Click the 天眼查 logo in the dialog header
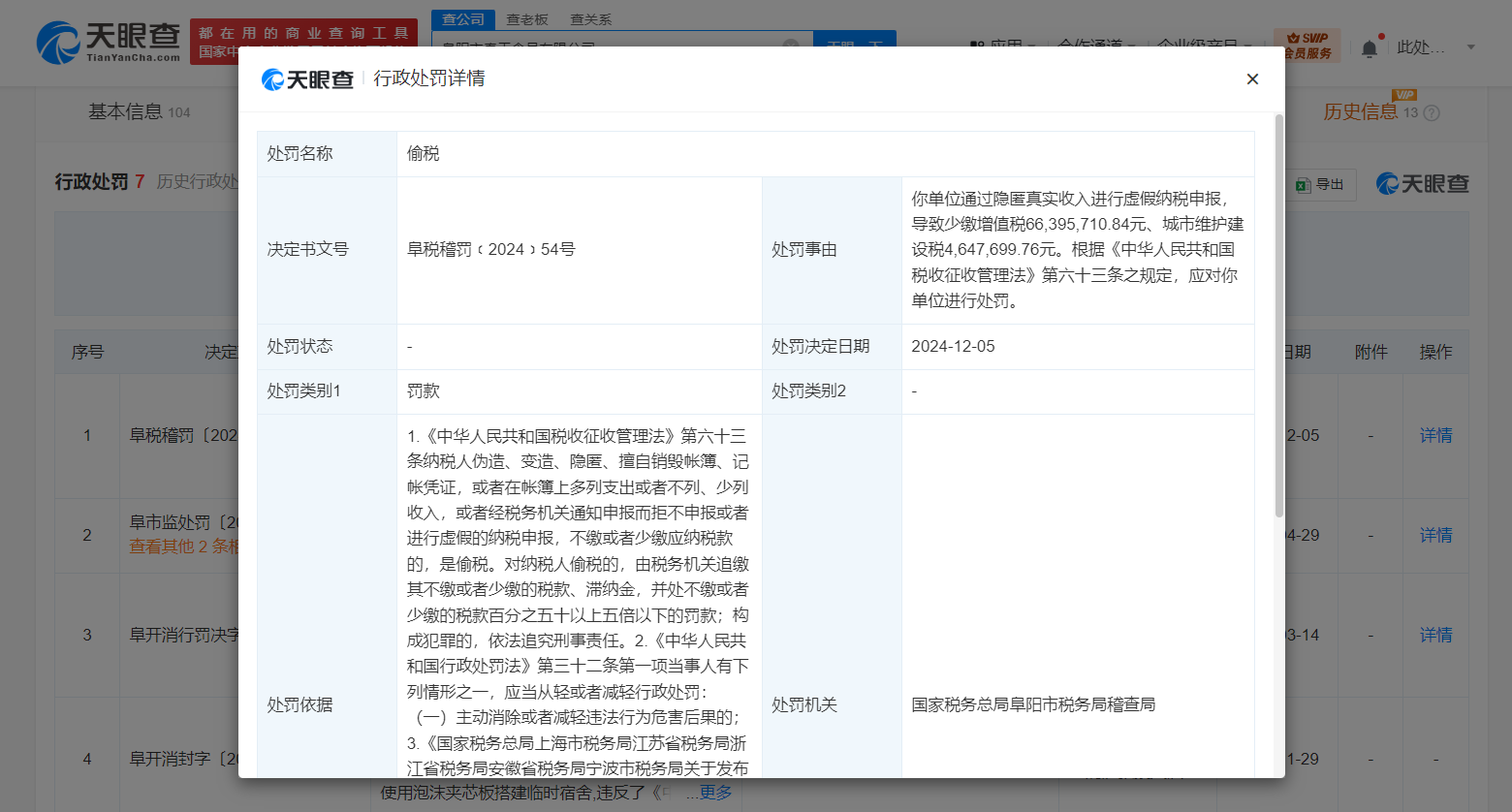 pyautogui.click(x=307, y=79)
